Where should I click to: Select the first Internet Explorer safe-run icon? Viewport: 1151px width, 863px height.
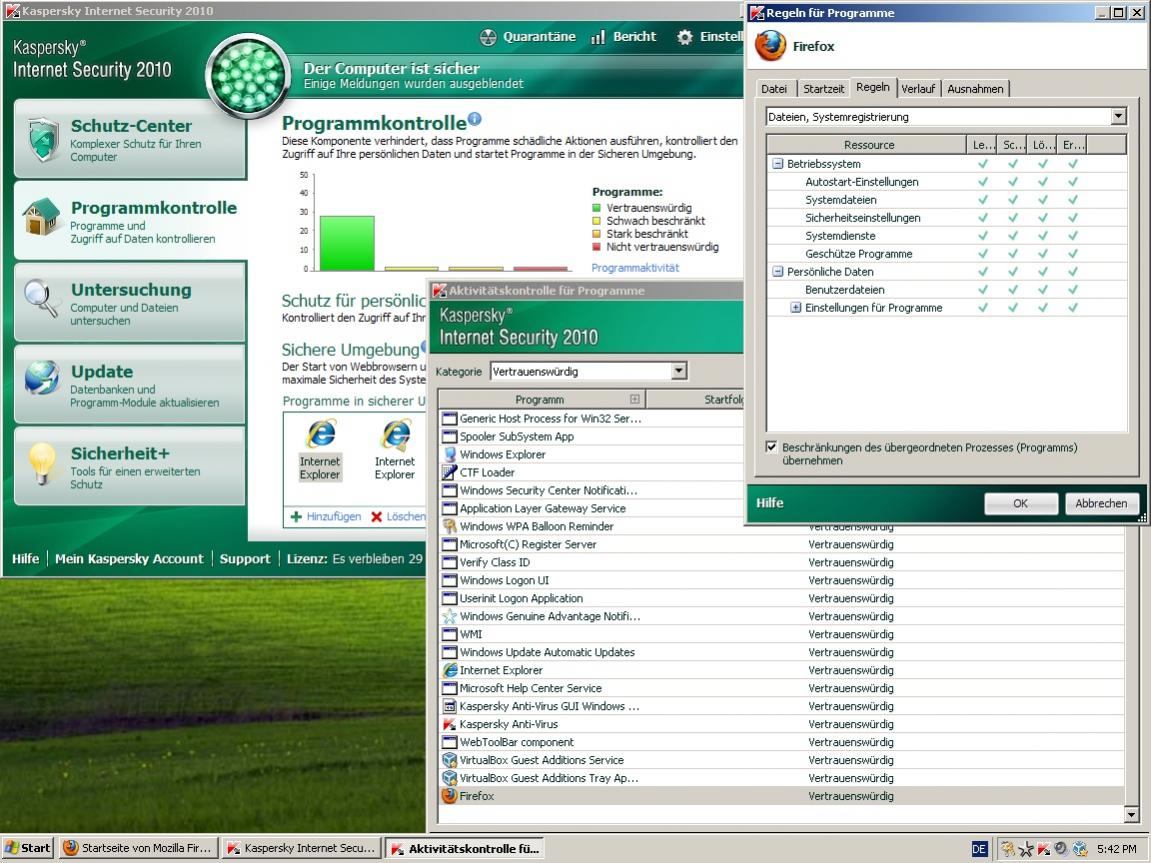(321, 434)
